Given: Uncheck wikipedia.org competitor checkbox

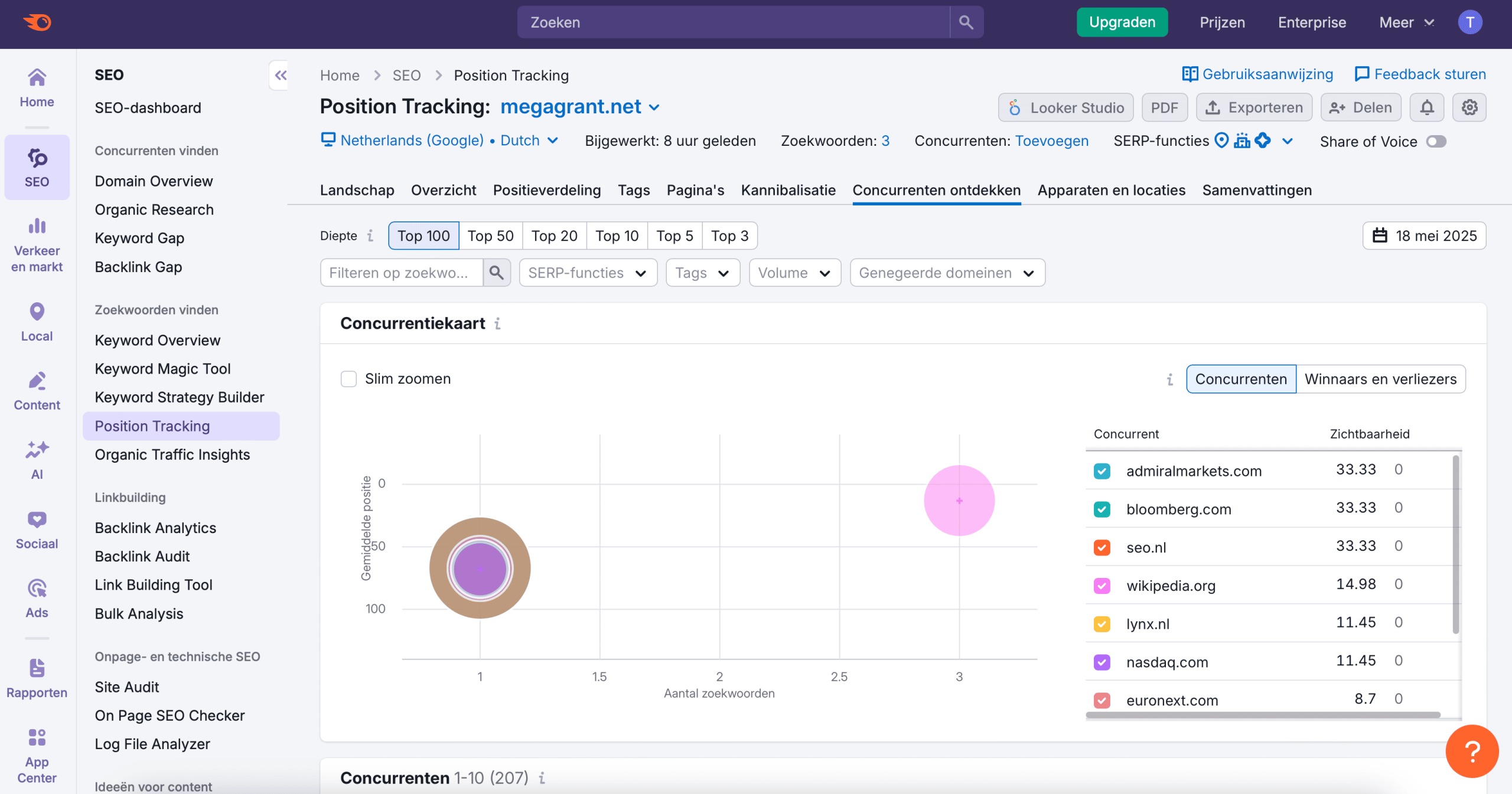Looking at the screenshot, I should point(1102,586).
